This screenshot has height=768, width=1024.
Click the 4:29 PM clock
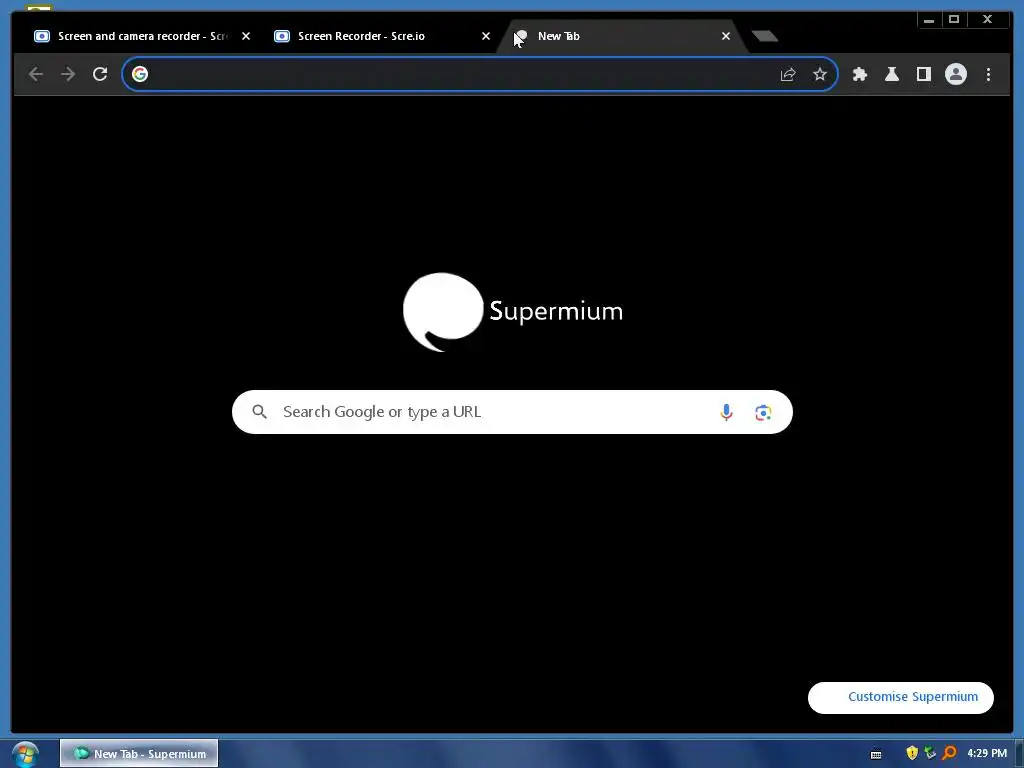tap(987, 754)
